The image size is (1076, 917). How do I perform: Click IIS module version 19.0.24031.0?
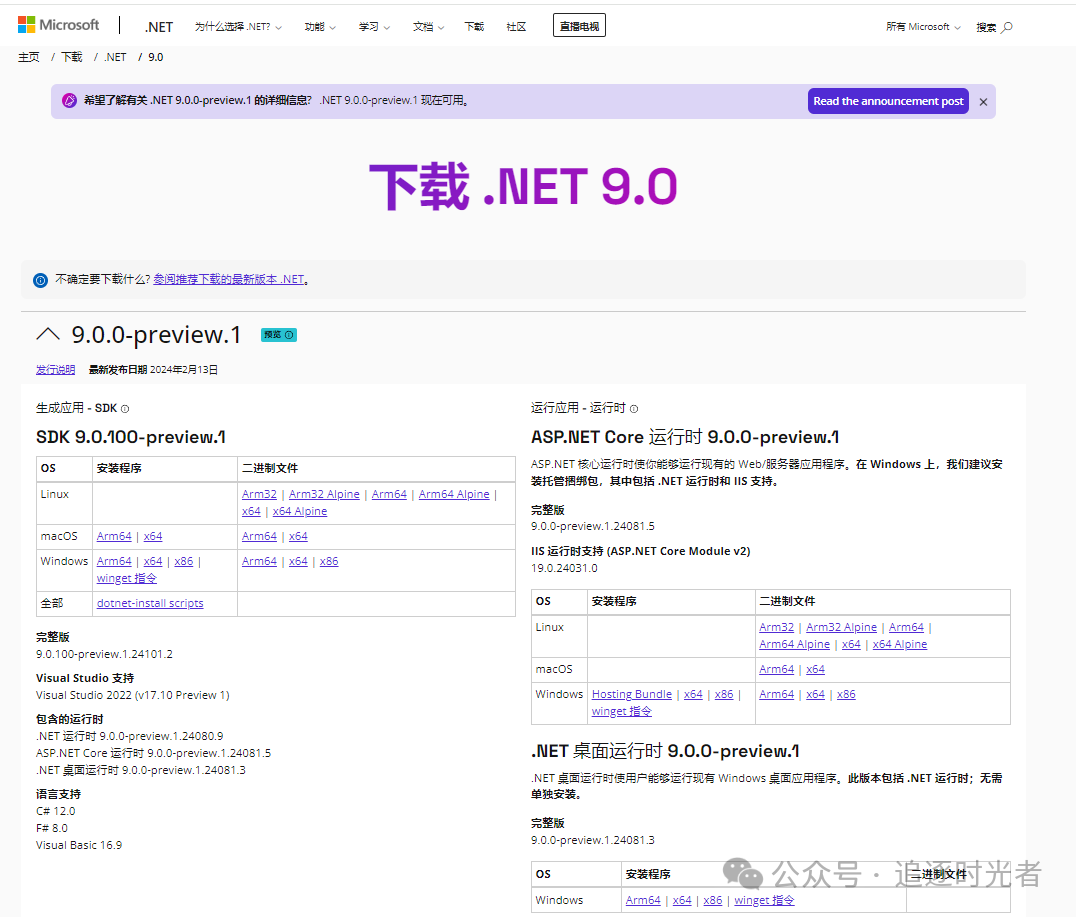tap(564, 568)
